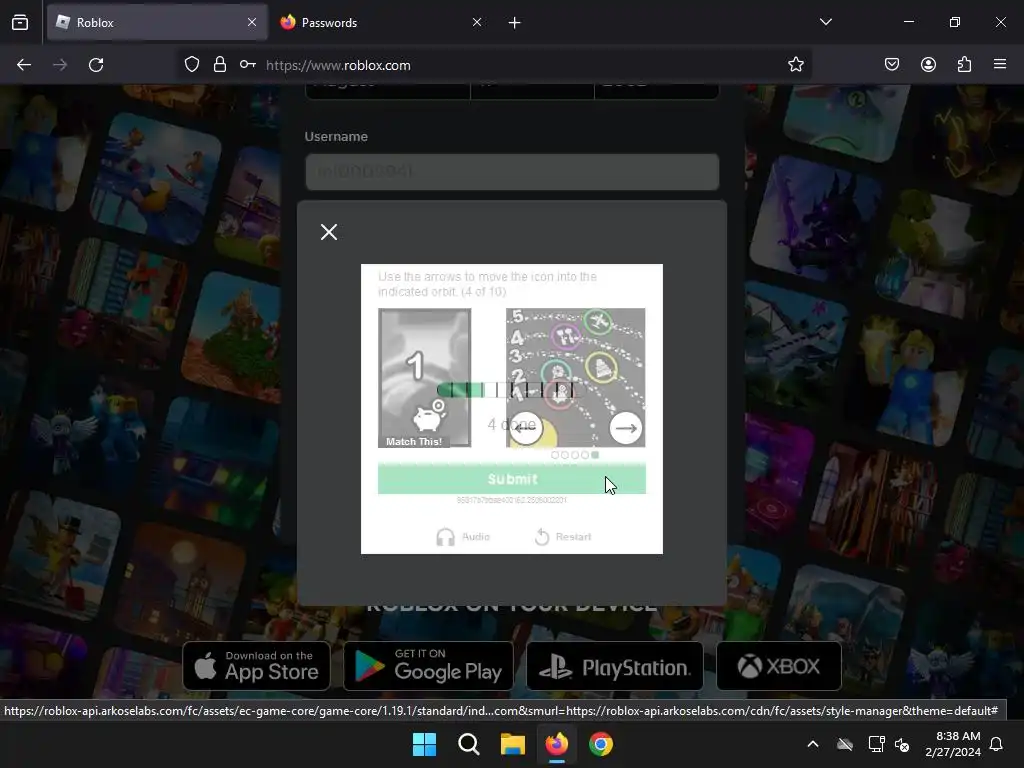Image resolution: width=1024 pixels, height=768 pixels.
Task: Open the Firefox application menu
Action: [x=1000, y=64]
